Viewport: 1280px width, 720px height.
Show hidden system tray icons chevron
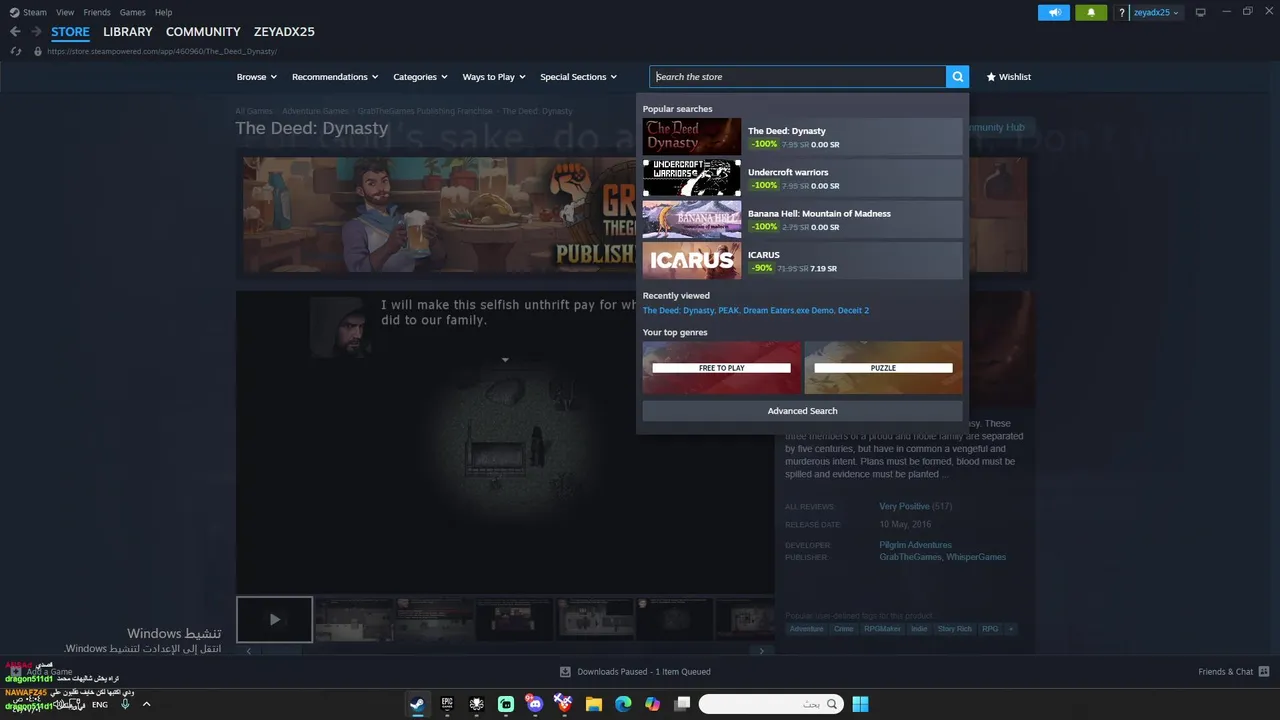pos(146,704)
